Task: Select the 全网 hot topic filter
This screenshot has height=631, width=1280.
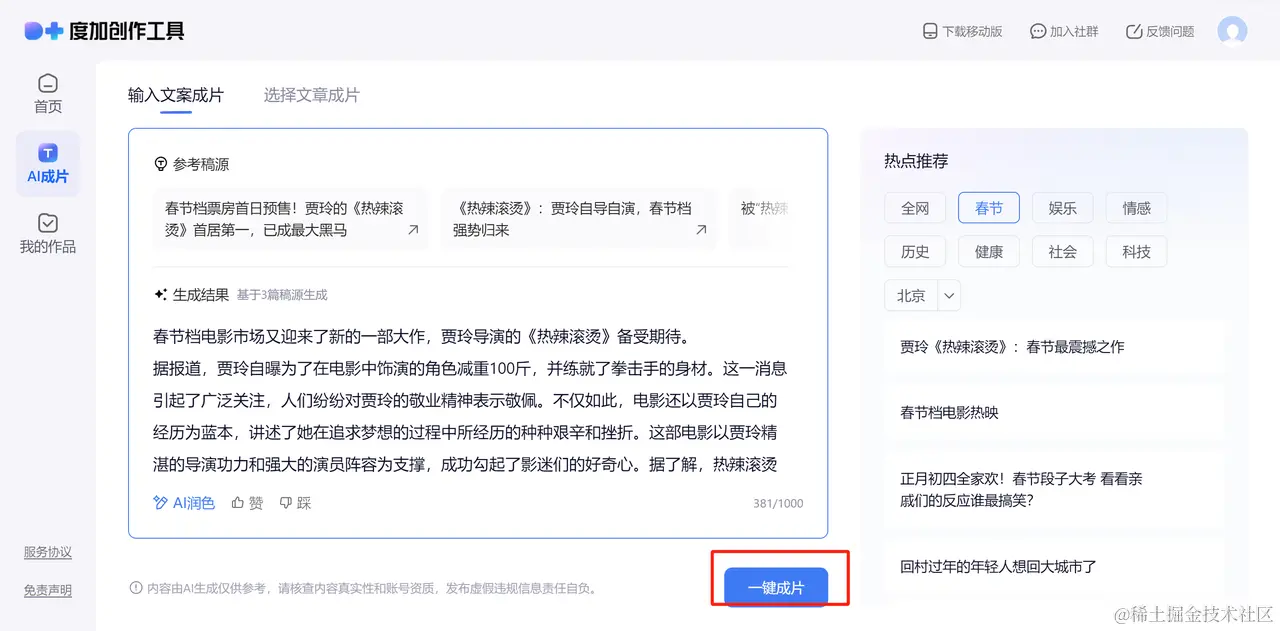Action: [x=915, y=208]
